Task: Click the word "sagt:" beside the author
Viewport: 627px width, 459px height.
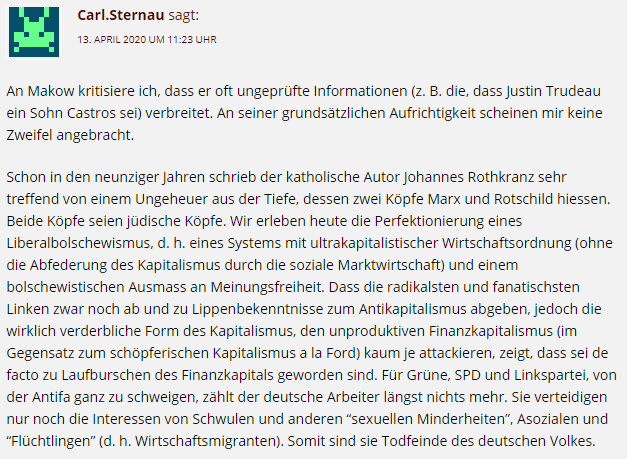Action: coord(185,16)
